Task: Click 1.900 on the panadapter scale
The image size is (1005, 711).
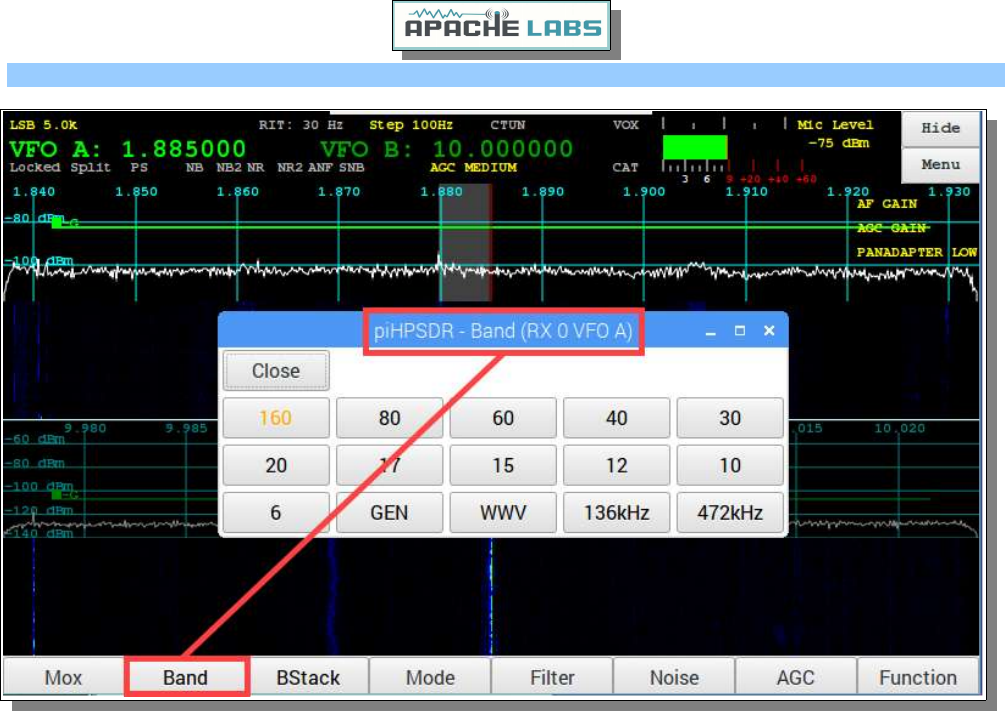Action: 644,192
